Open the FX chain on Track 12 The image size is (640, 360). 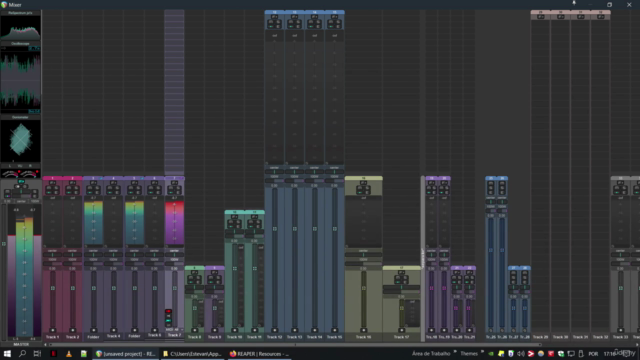point(274,17)
